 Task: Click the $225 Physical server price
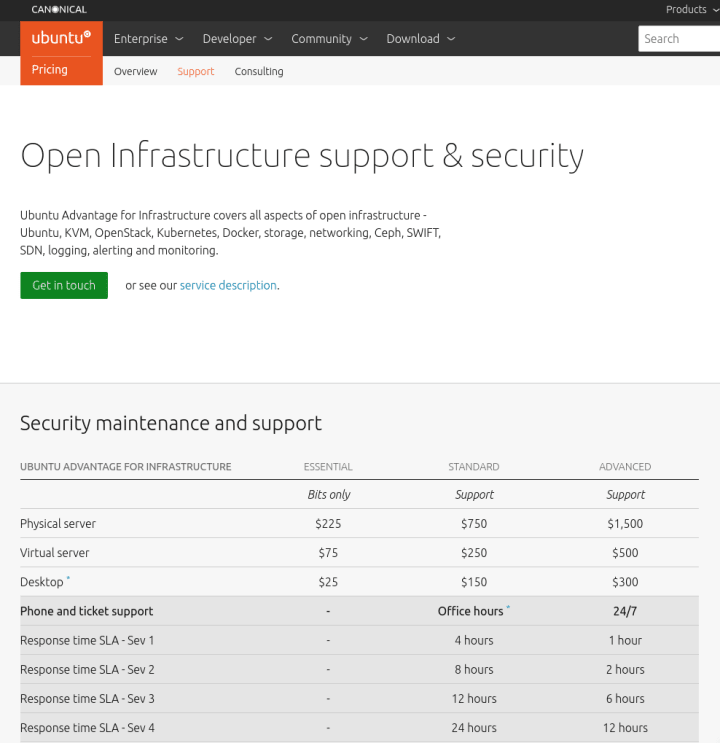328,524
